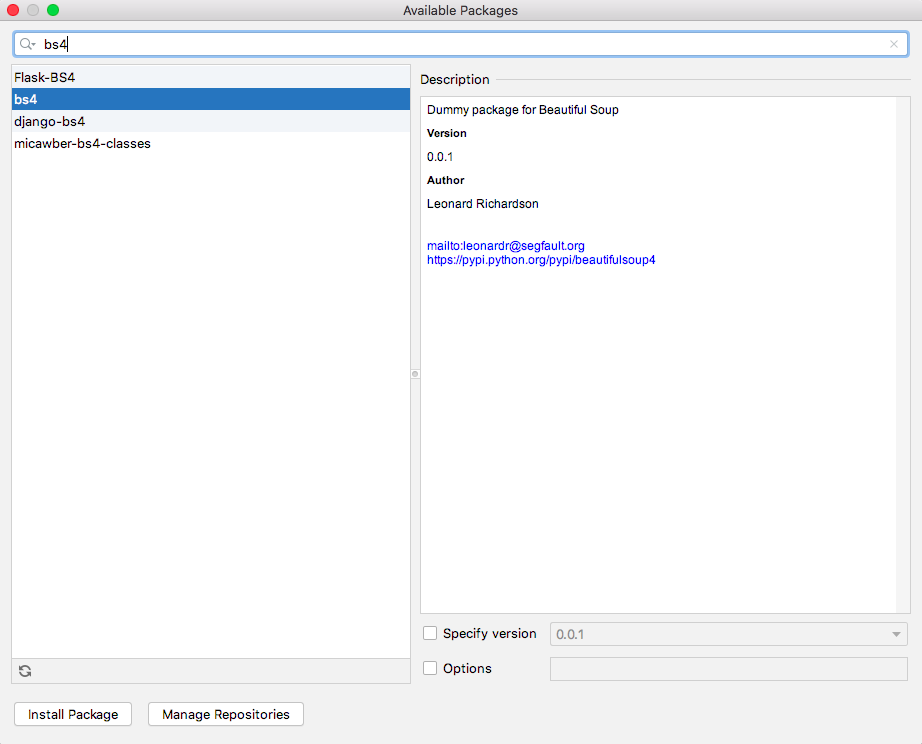922x744 pixels.
Task: Click the splitter handle between the panels
Action: [415, 374]
